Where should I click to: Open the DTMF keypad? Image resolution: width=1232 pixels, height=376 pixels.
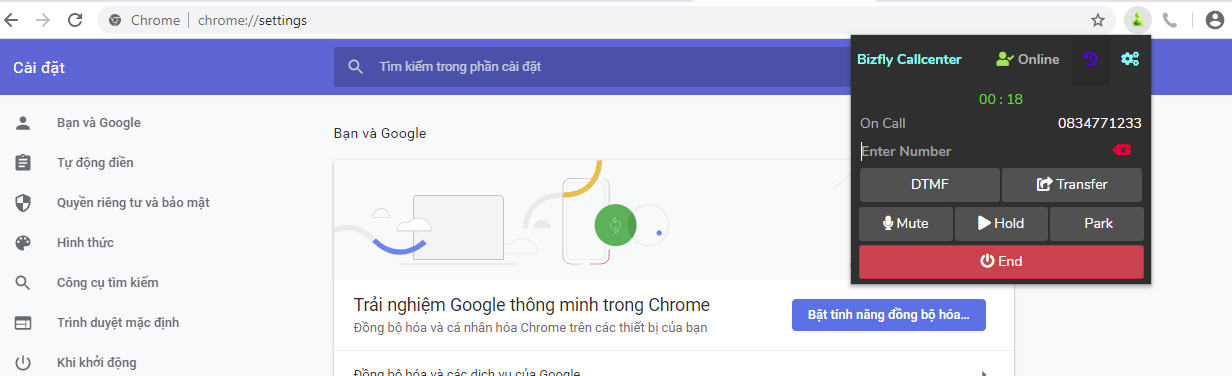[x=929, y=184]
